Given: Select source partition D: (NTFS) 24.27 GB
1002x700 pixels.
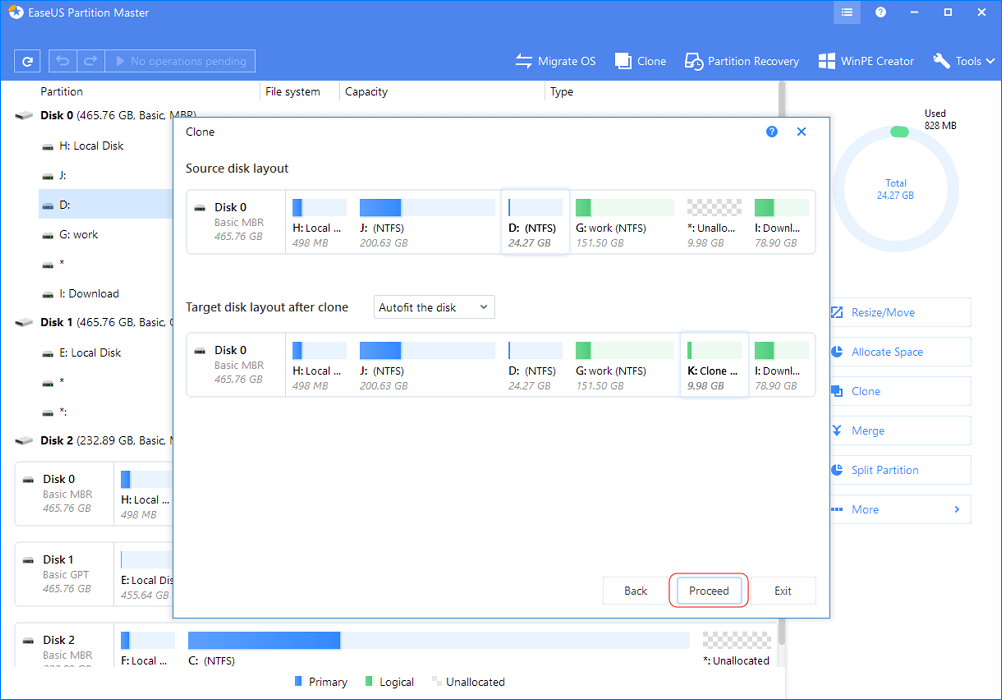Looking at the screenshot, I should click(x=535, y=222).
